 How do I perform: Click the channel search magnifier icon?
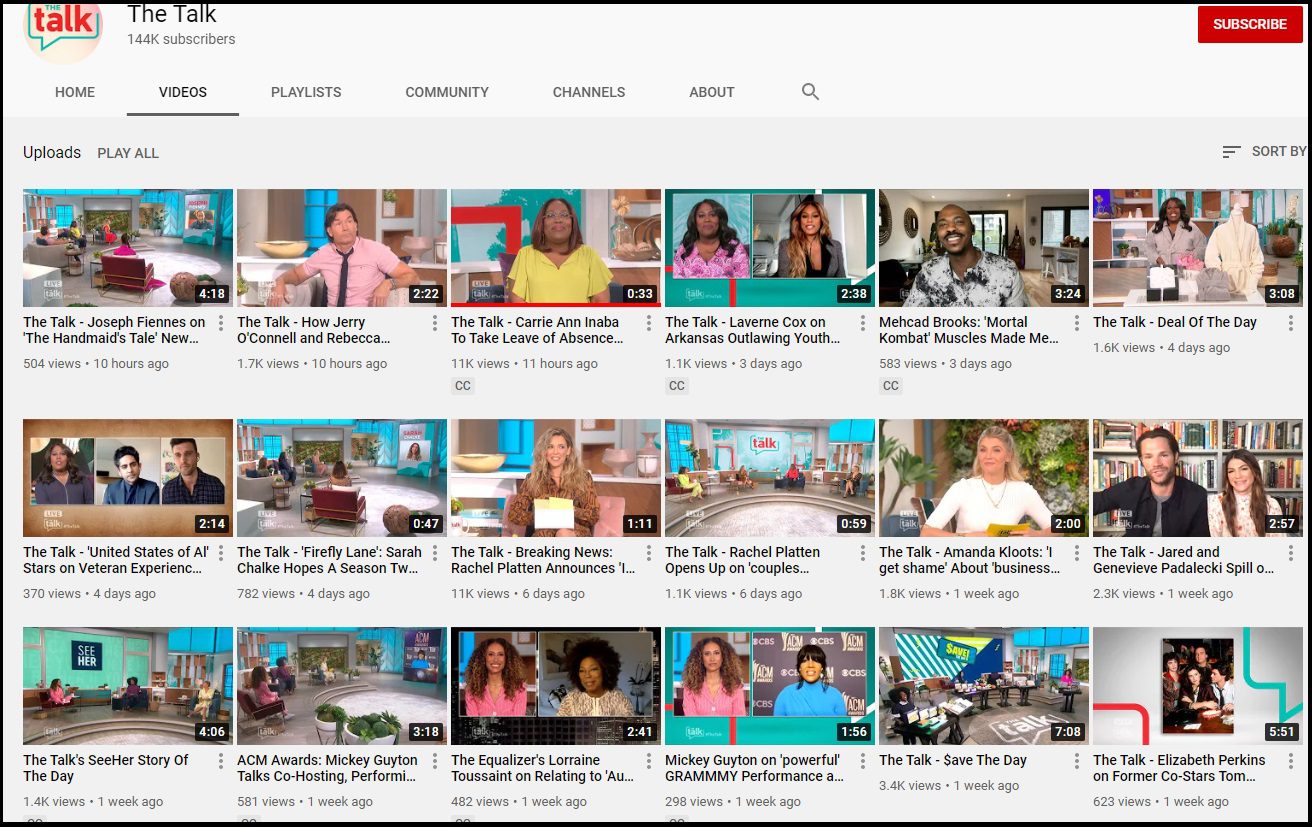[x=810, y=92]
